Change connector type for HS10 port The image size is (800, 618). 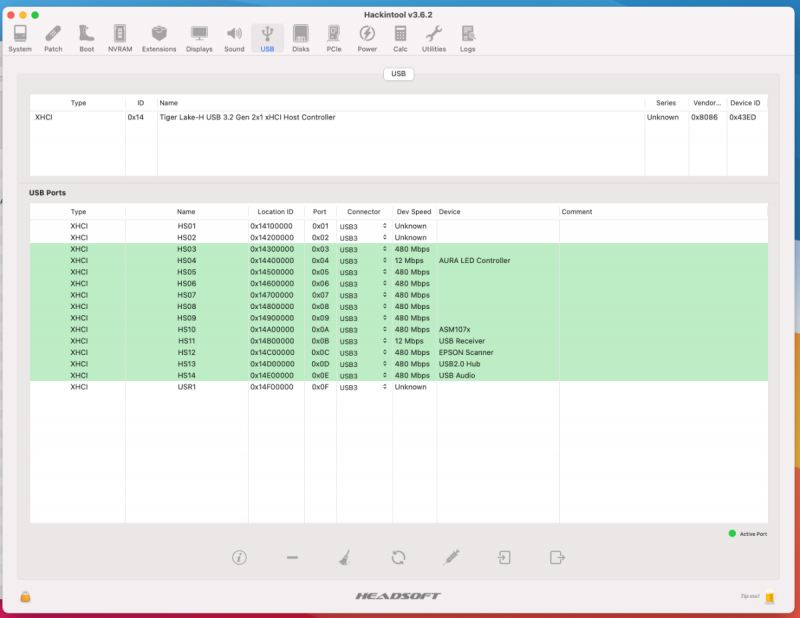[364, 329]
